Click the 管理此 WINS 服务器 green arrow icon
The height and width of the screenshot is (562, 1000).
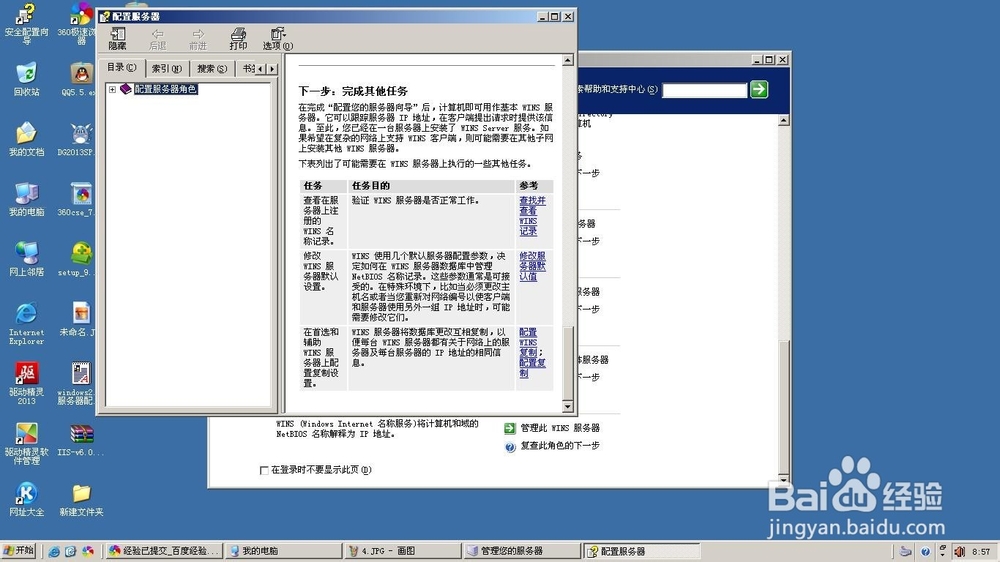(x=510, y=428)
